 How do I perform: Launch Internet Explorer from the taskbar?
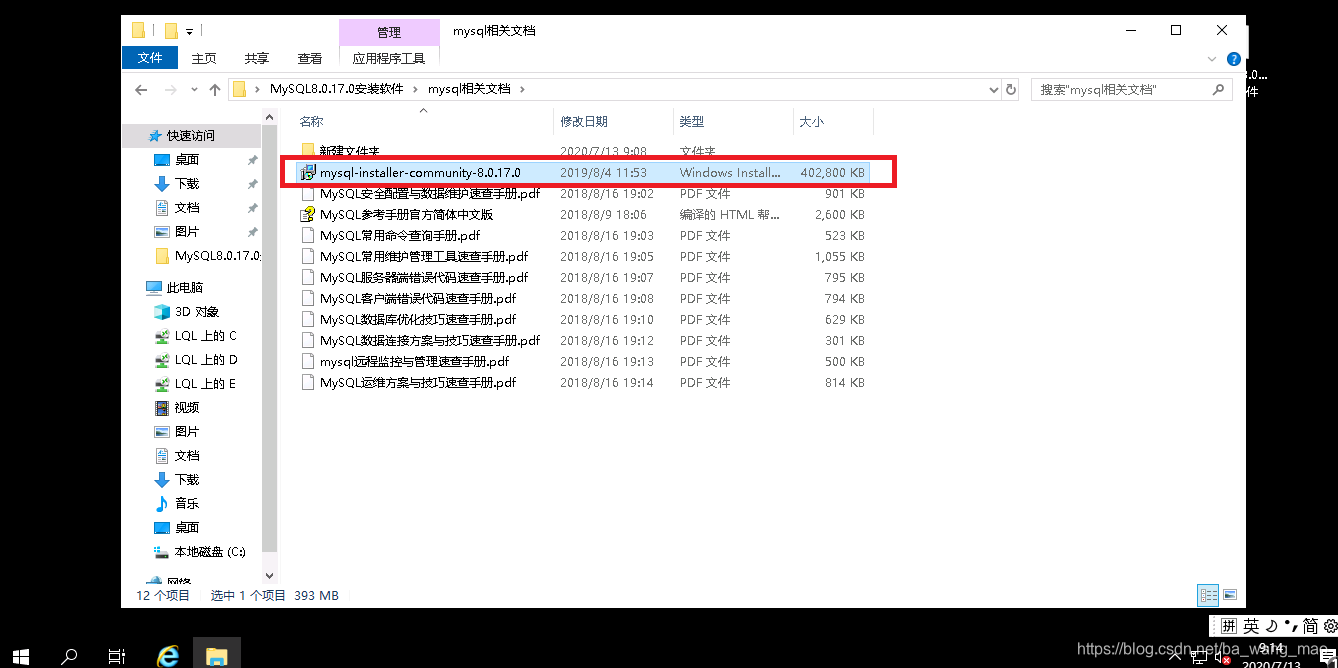click(168, 655)
